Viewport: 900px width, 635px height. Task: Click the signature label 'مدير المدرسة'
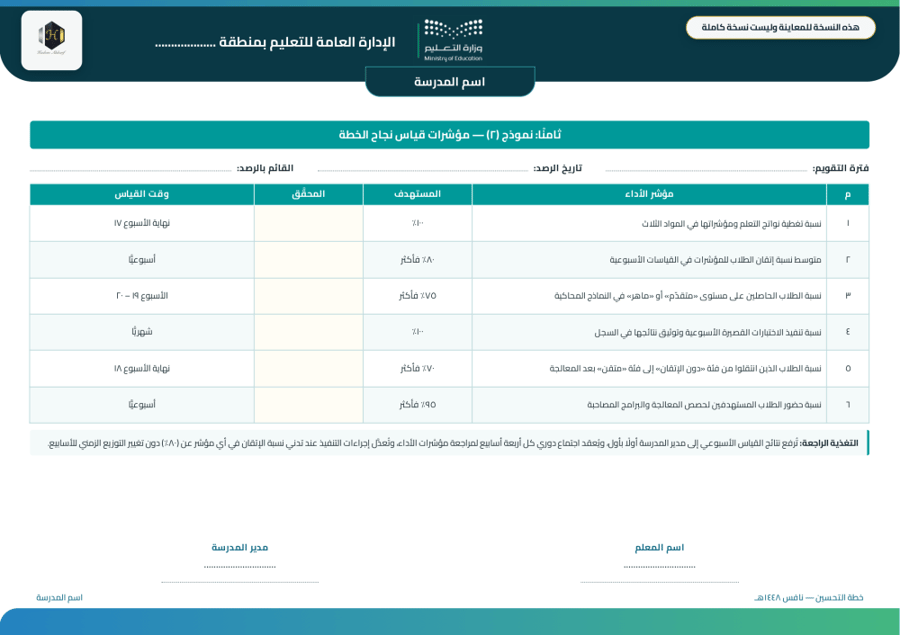pos(240,548)
